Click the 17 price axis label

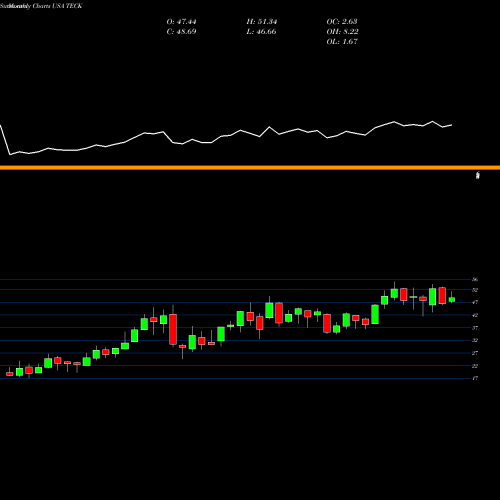[475, 378]
